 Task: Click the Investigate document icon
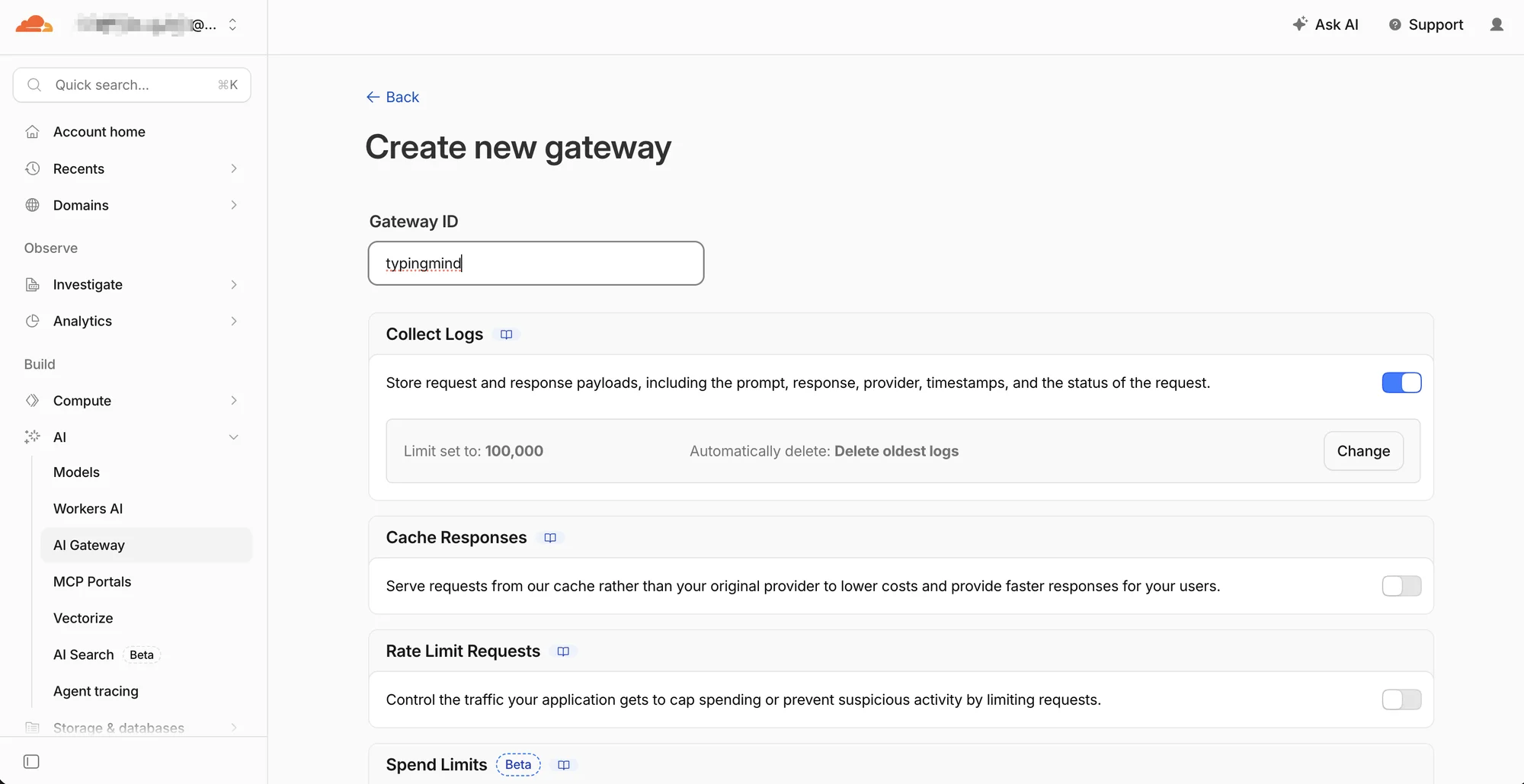(32, 284)
